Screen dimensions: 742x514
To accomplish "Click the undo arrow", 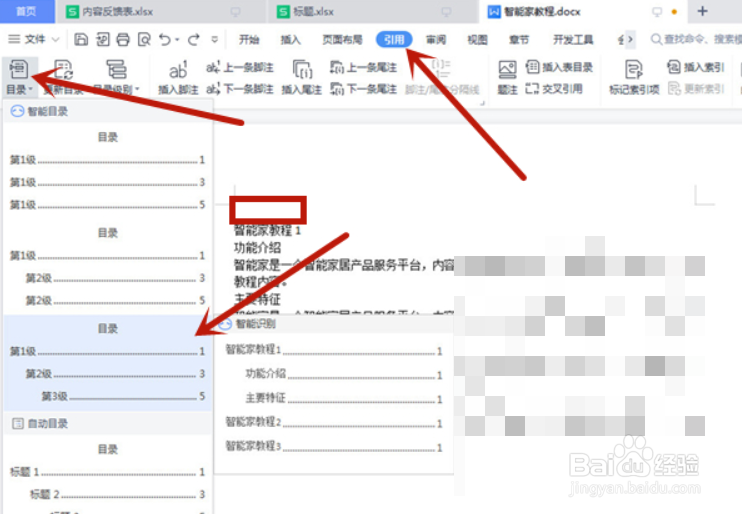I will pos(165,39).
